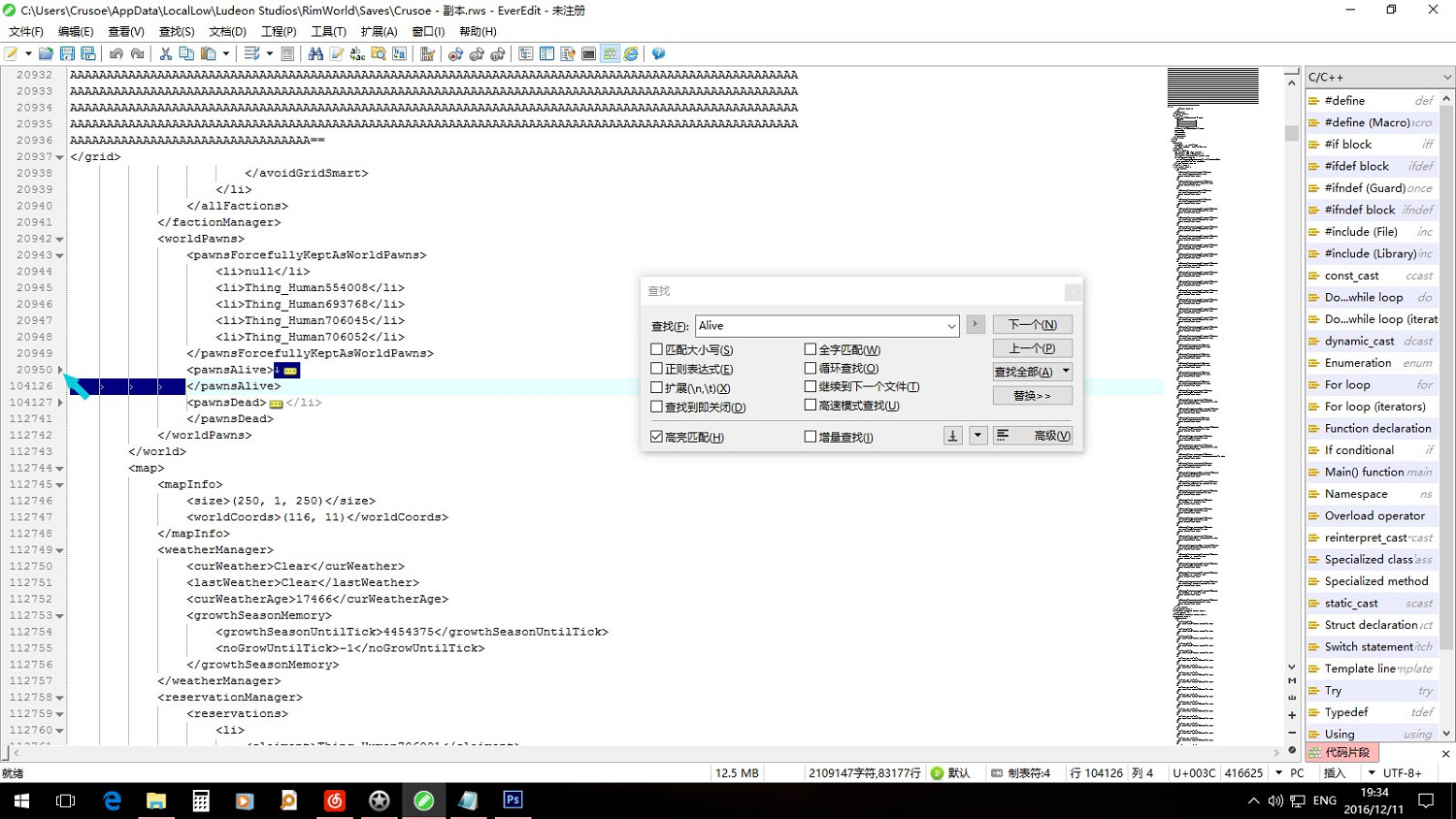Click the Redo arrow in the toolbar

pos(138,54)
